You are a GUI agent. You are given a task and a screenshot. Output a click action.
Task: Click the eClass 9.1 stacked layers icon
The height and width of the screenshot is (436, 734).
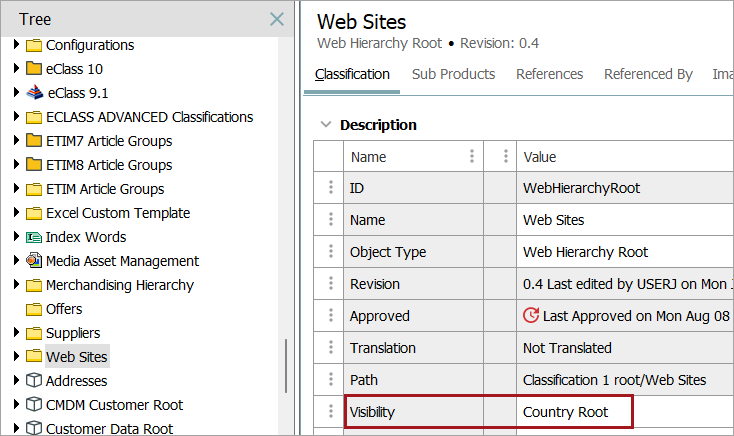pyautogui.click(x=34, y=93)
